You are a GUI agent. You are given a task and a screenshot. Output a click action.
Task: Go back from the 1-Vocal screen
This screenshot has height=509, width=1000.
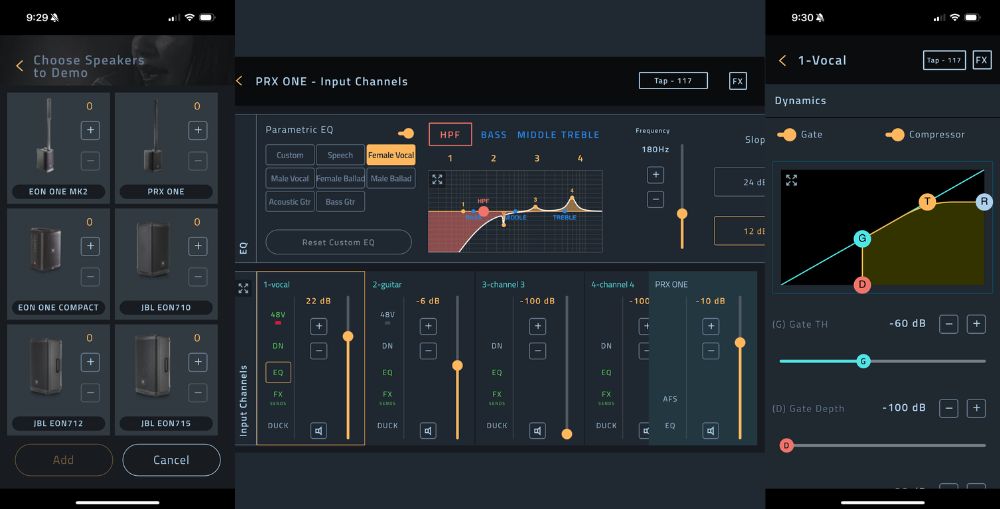point(783,60)
